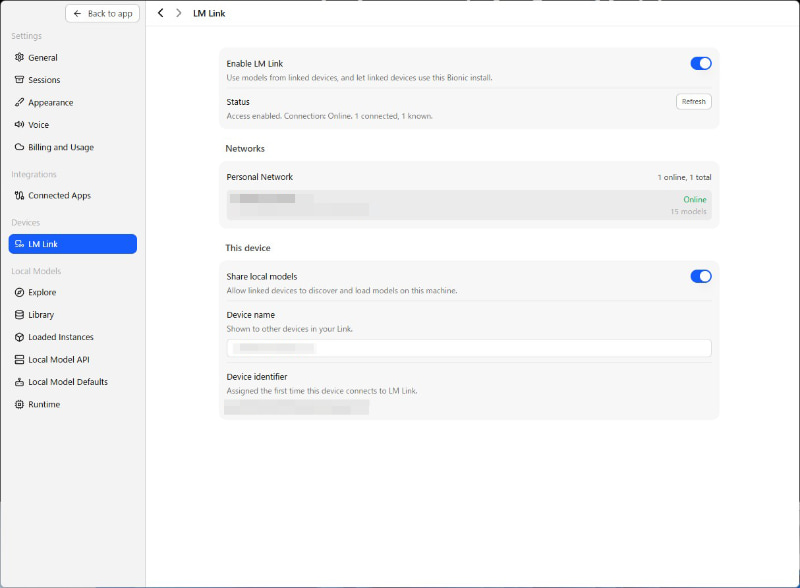
Task: Open General settings
Action: (72, 58)
